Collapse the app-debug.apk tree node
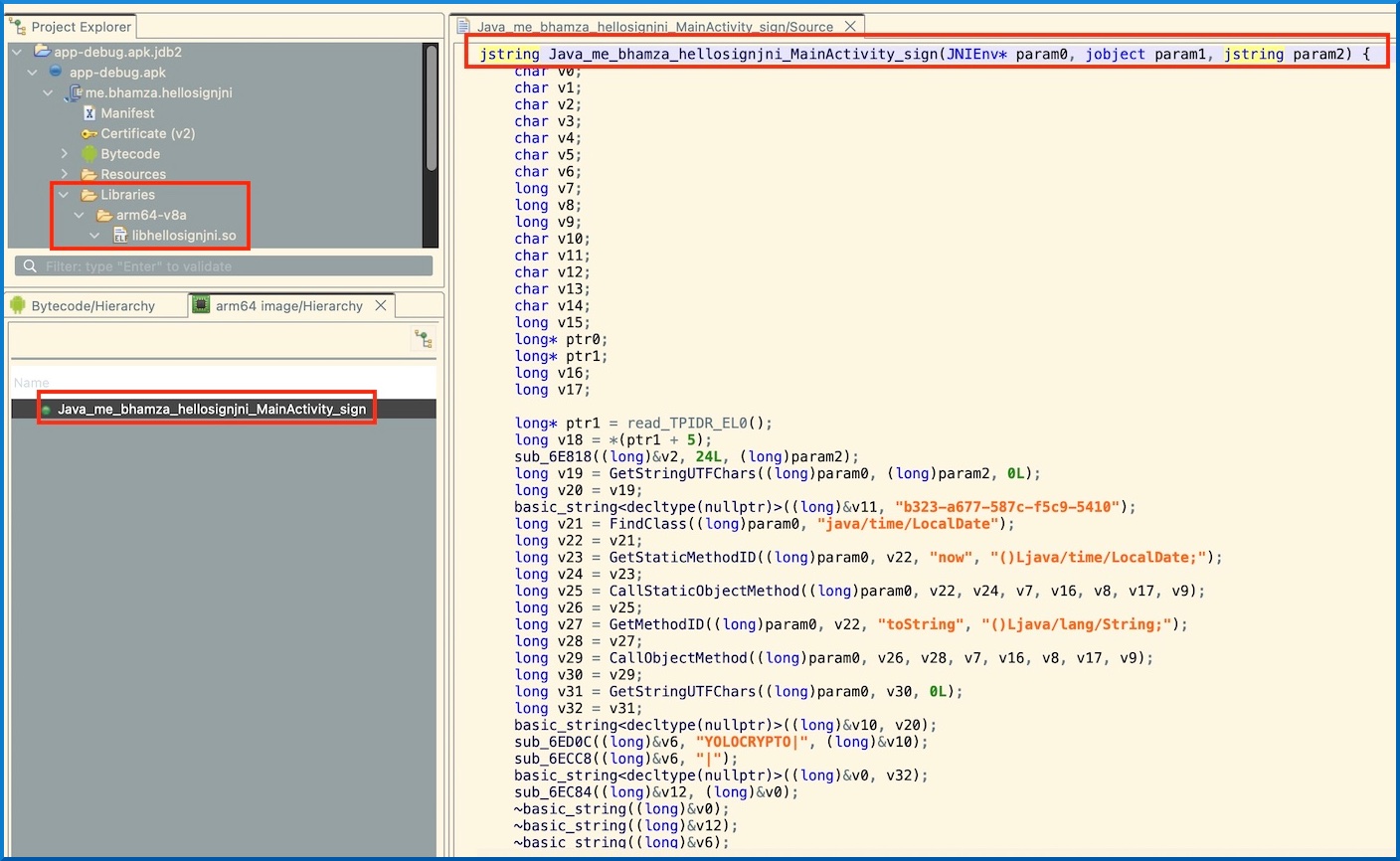Image resolution: width=1400 pixels, height=861 pixels. click(33, 73)
